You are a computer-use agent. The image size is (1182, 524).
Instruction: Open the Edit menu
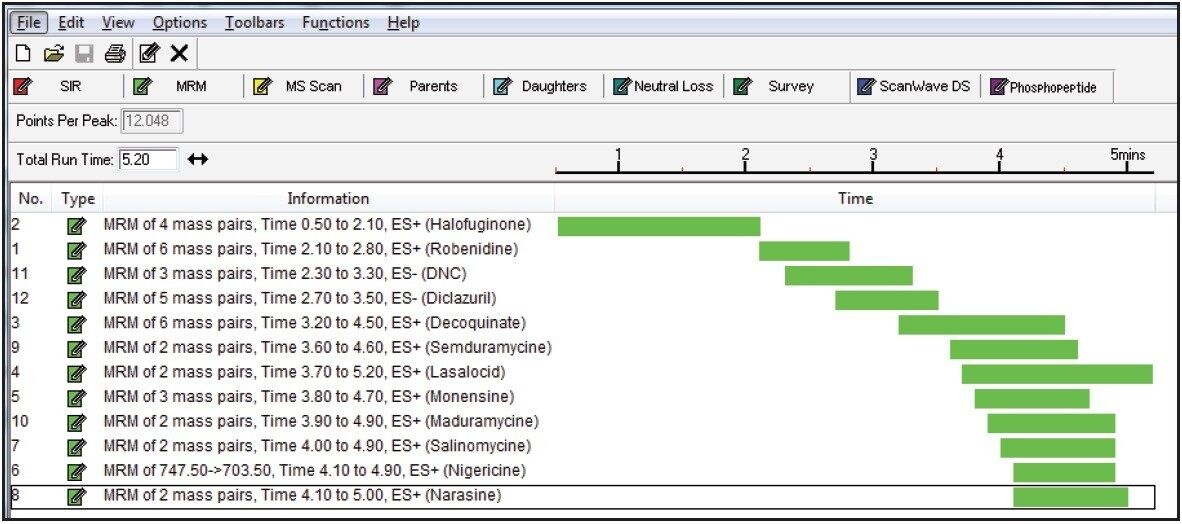pyautogui.click(x=72, y=23)
